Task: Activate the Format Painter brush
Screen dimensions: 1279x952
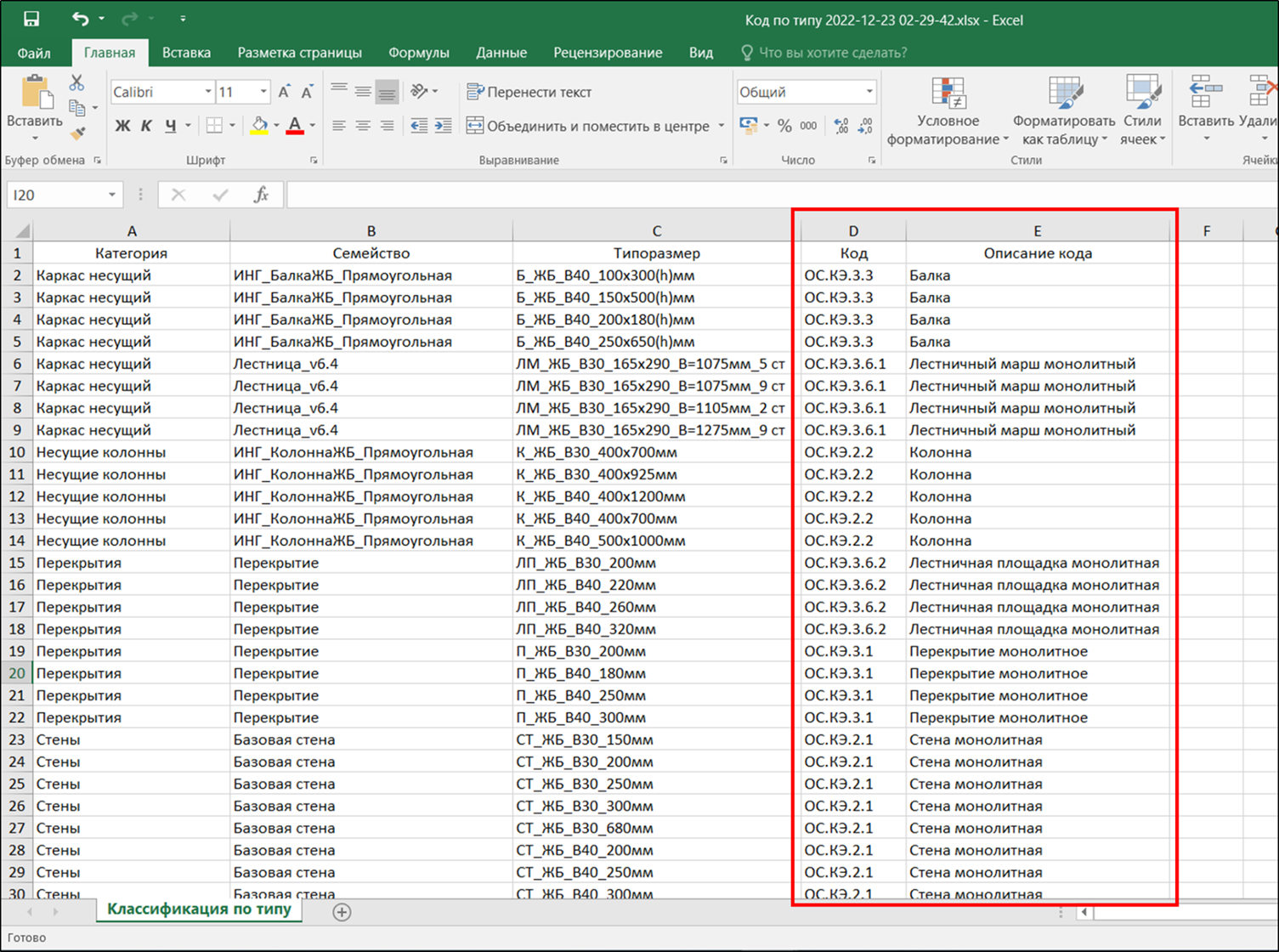Action: 76,133
